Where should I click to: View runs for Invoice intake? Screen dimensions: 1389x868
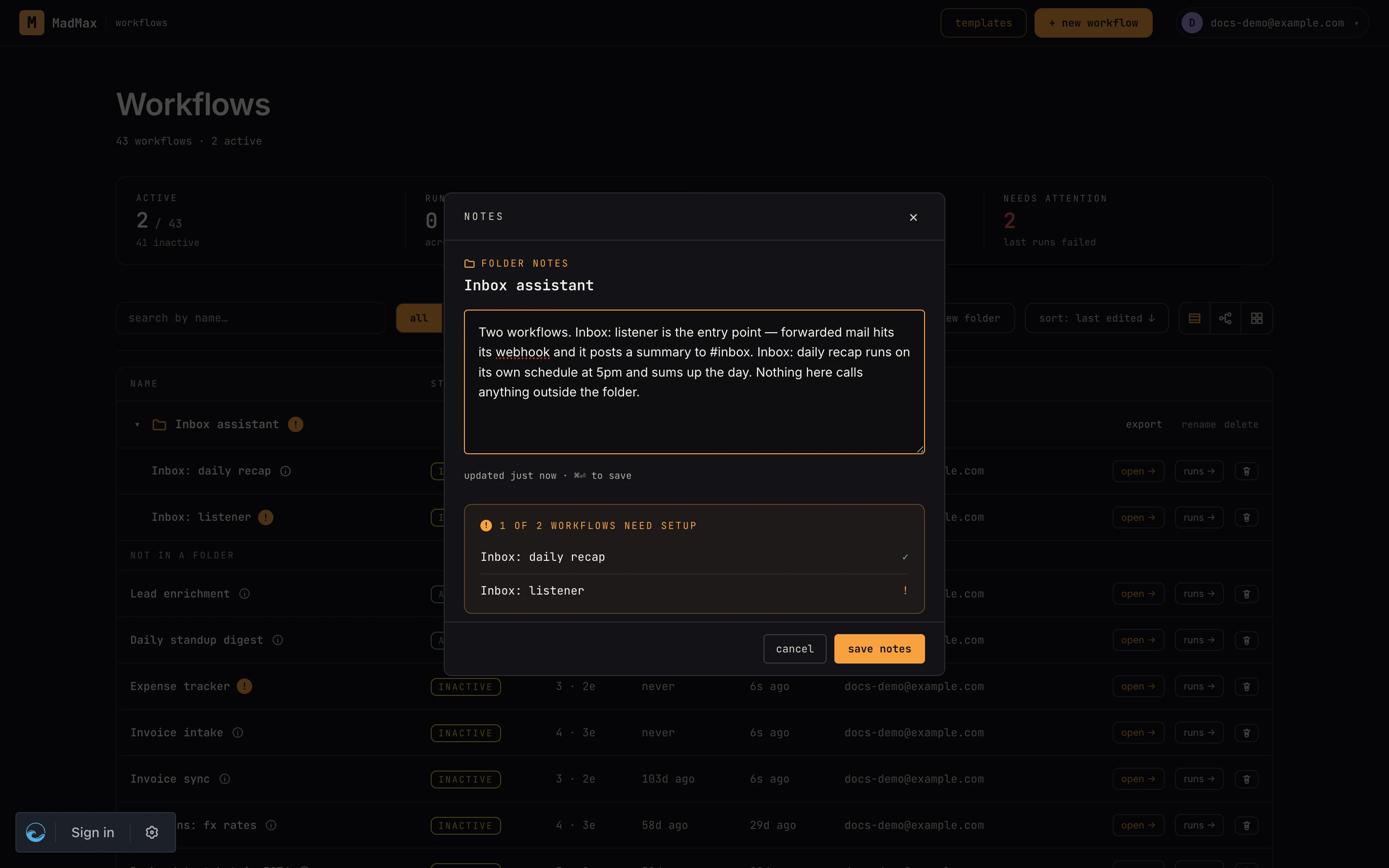pos(1198,732)
